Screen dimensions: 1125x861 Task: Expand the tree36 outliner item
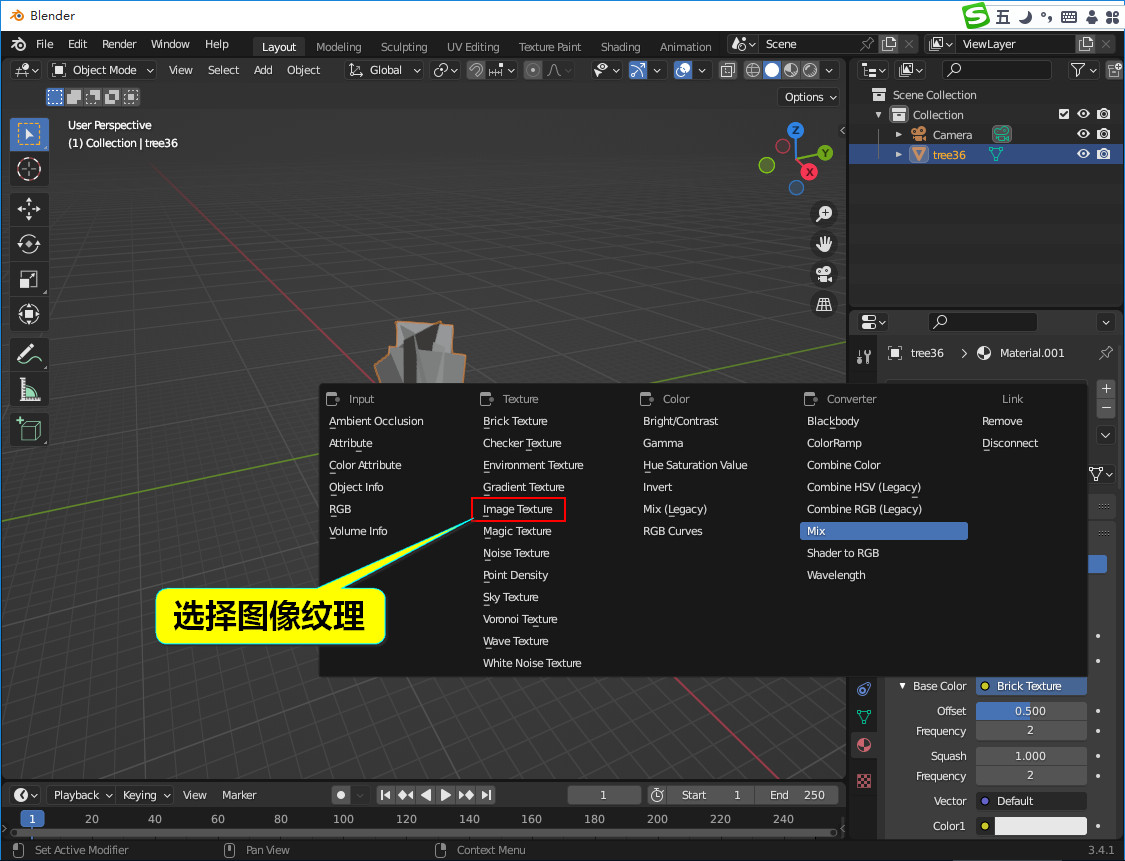tap(899, 154)
